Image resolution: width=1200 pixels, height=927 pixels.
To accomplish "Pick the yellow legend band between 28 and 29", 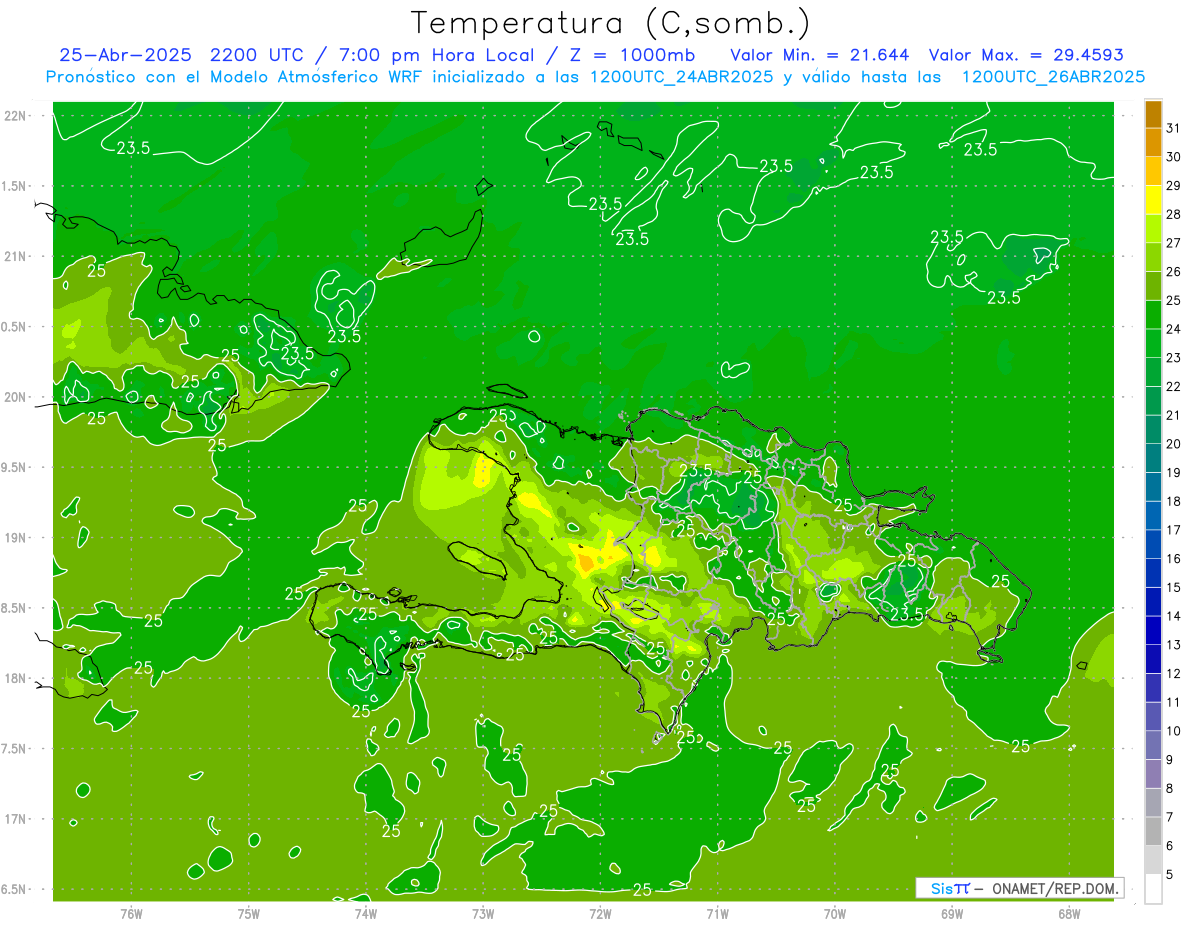I will coord(1153,200).
